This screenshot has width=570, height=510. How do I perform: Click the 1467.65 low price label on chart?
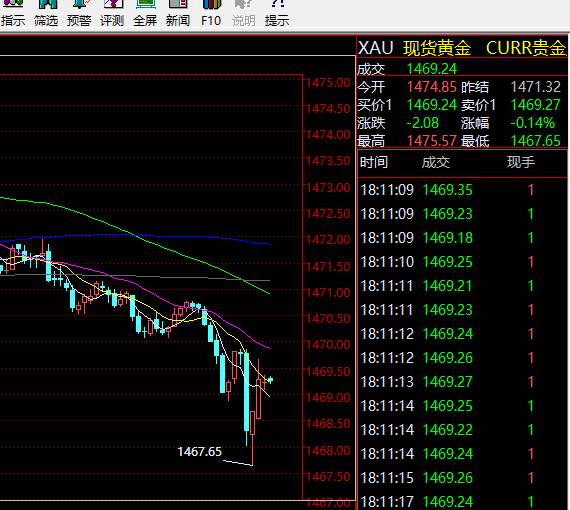coord(200,452)
